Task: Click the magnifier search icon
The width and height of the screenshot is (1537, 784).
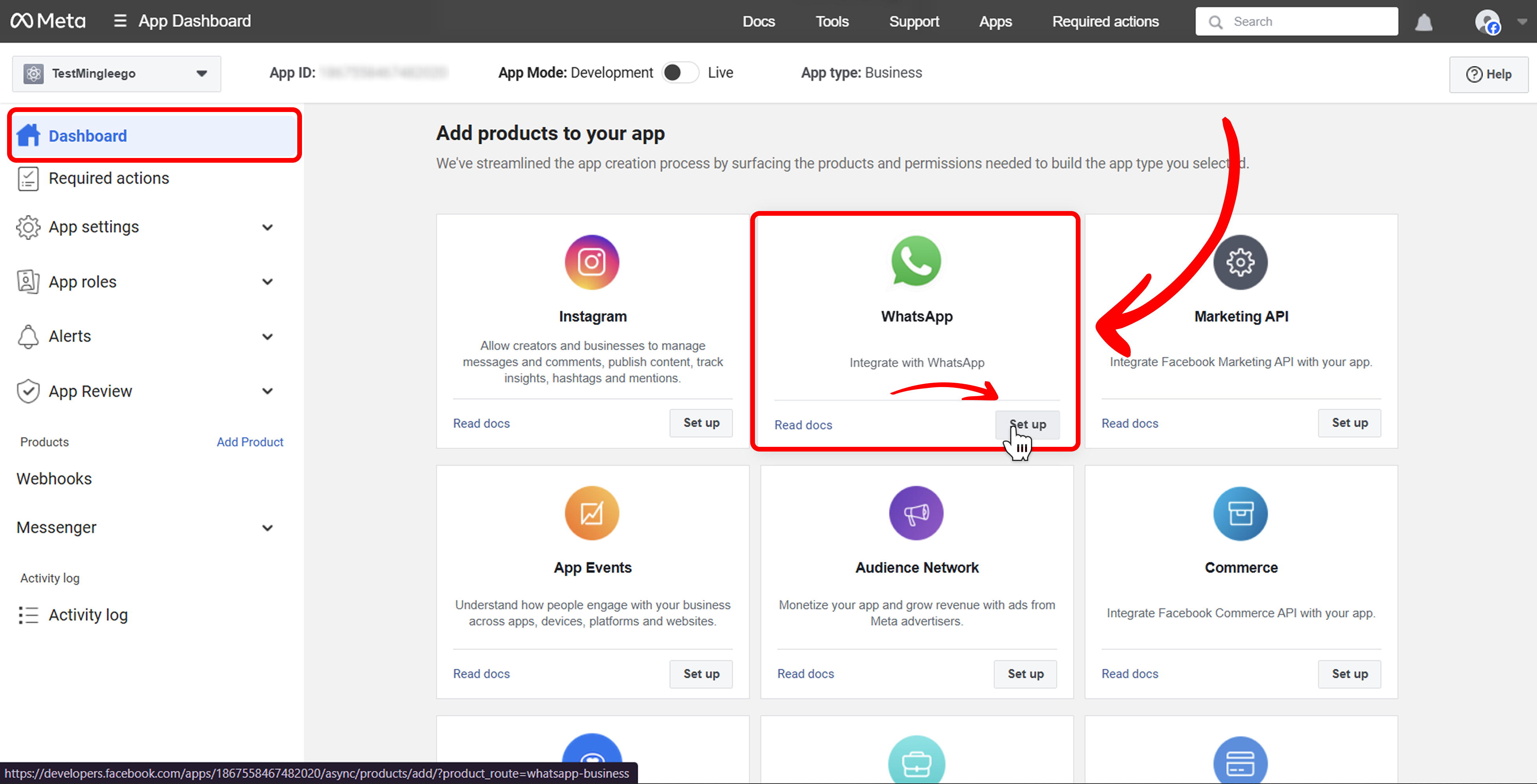Action: coord(1215,22)
